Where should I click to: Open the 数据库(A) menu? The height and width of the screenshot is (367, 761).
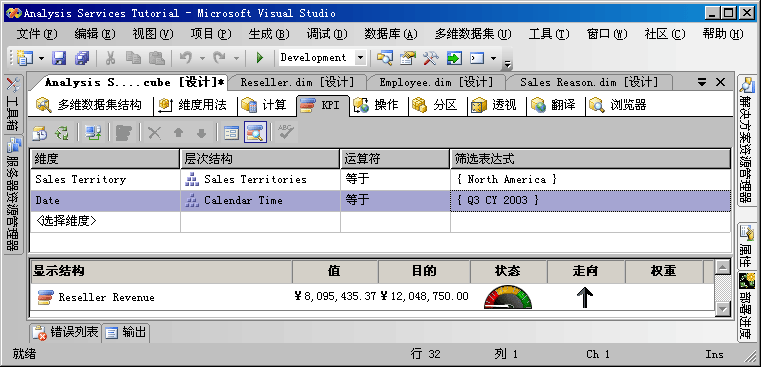[390, 34]
